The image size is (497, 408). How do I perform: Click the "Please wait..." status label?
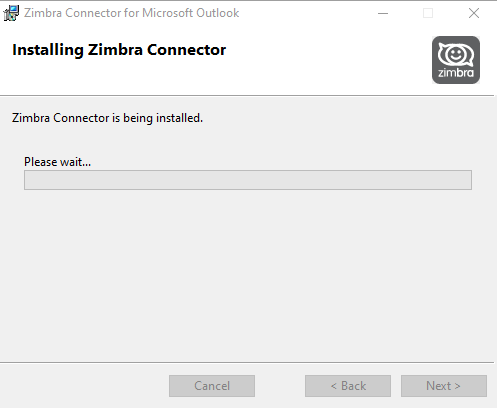tap(57, 162)
